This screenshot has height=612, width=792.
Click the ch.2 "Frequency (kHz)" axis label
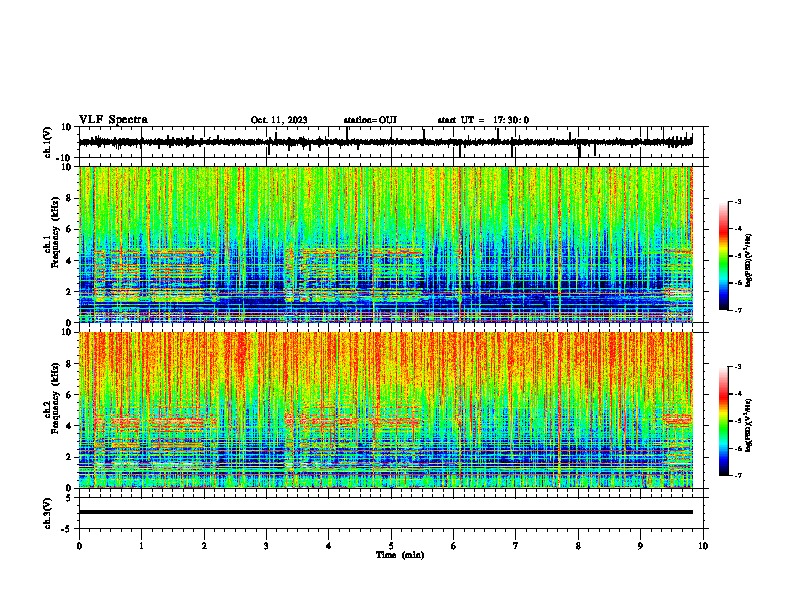click(x=55, y=398)
